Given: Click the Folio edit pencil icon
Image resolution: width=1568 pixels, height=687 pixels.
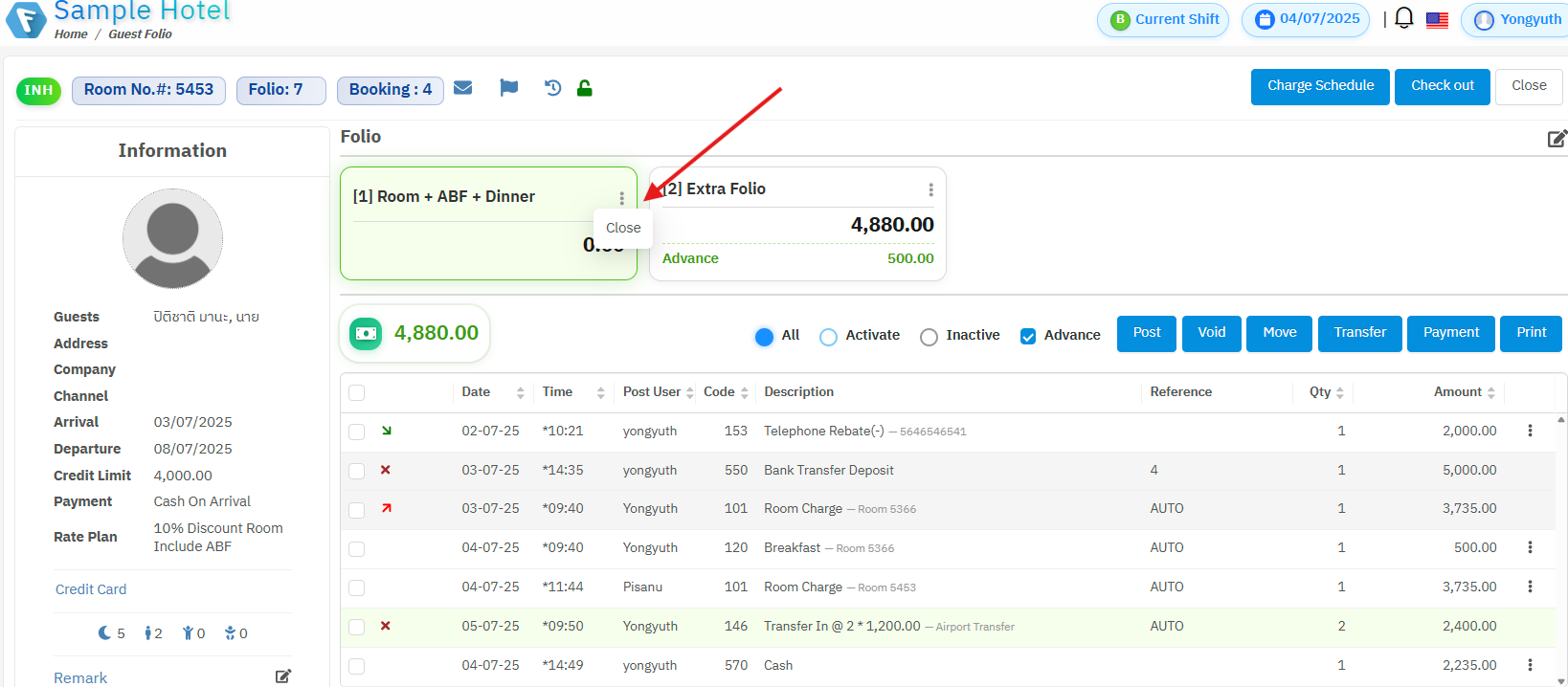Looking at the screenshot, I should (1557, 139).
